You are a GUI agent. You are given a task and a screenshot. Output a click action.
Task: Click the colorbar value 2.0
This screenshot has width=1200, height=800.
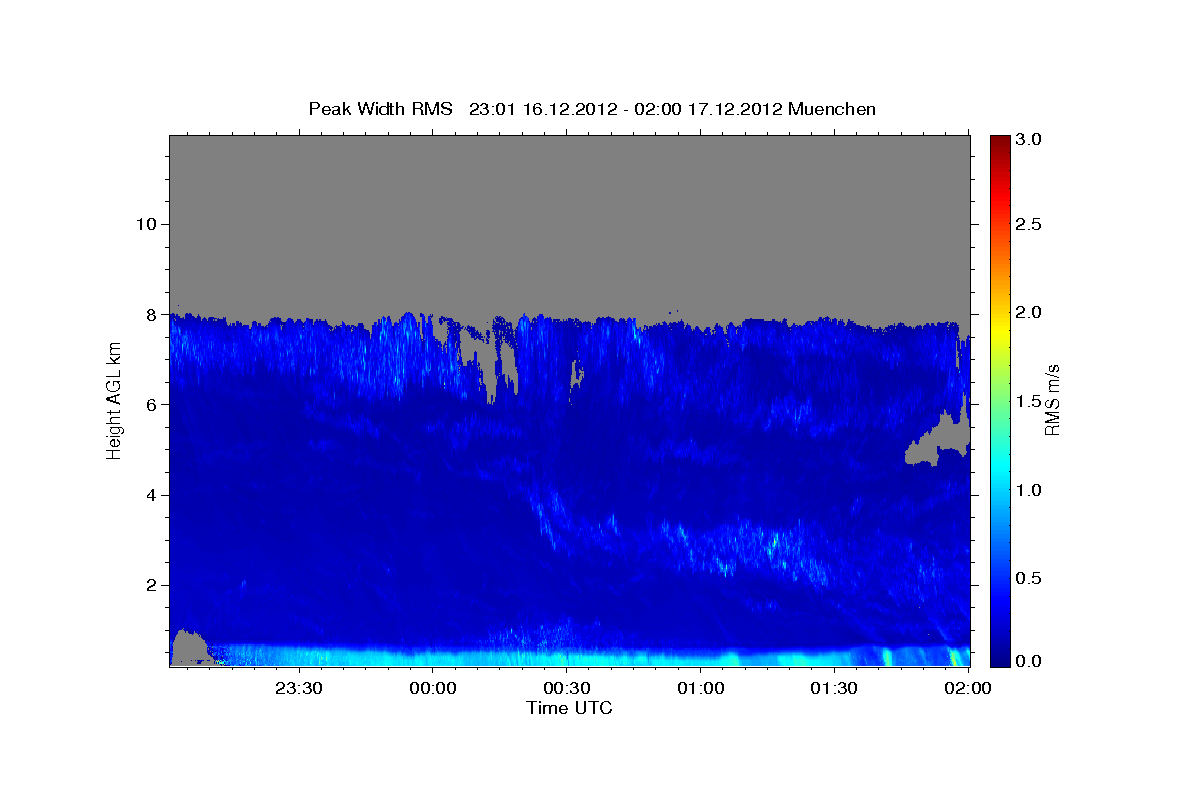(1029, 312)
